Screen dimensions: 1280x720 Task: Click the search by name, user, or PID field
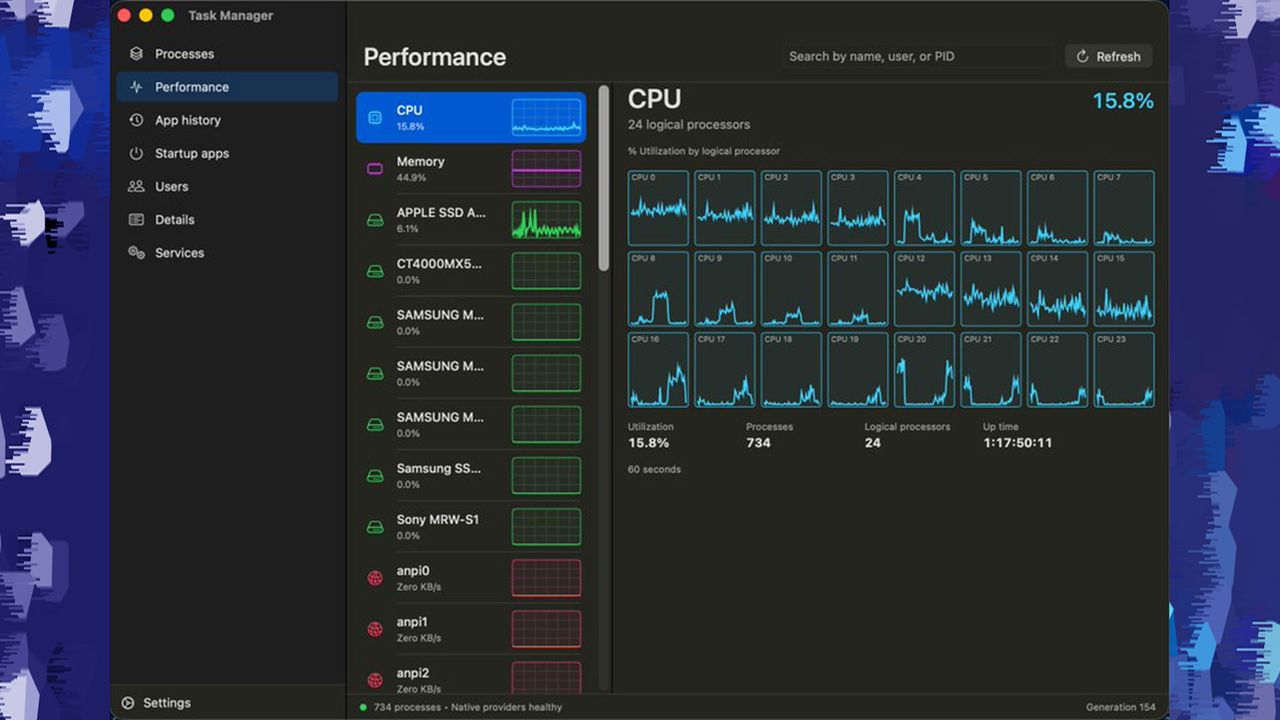click(x=917, y=57)
